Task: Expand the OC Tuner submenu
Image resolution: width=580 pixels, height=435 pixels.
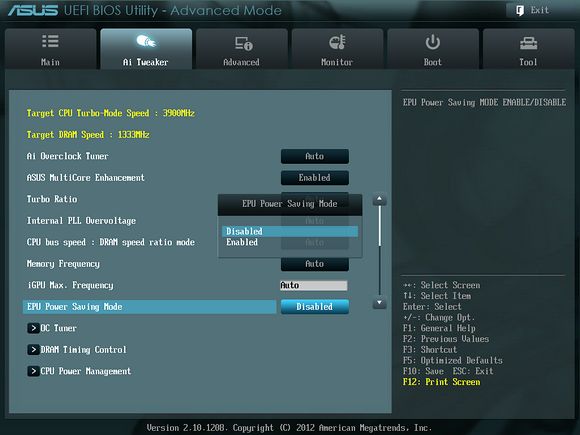Action: [52, 328]
